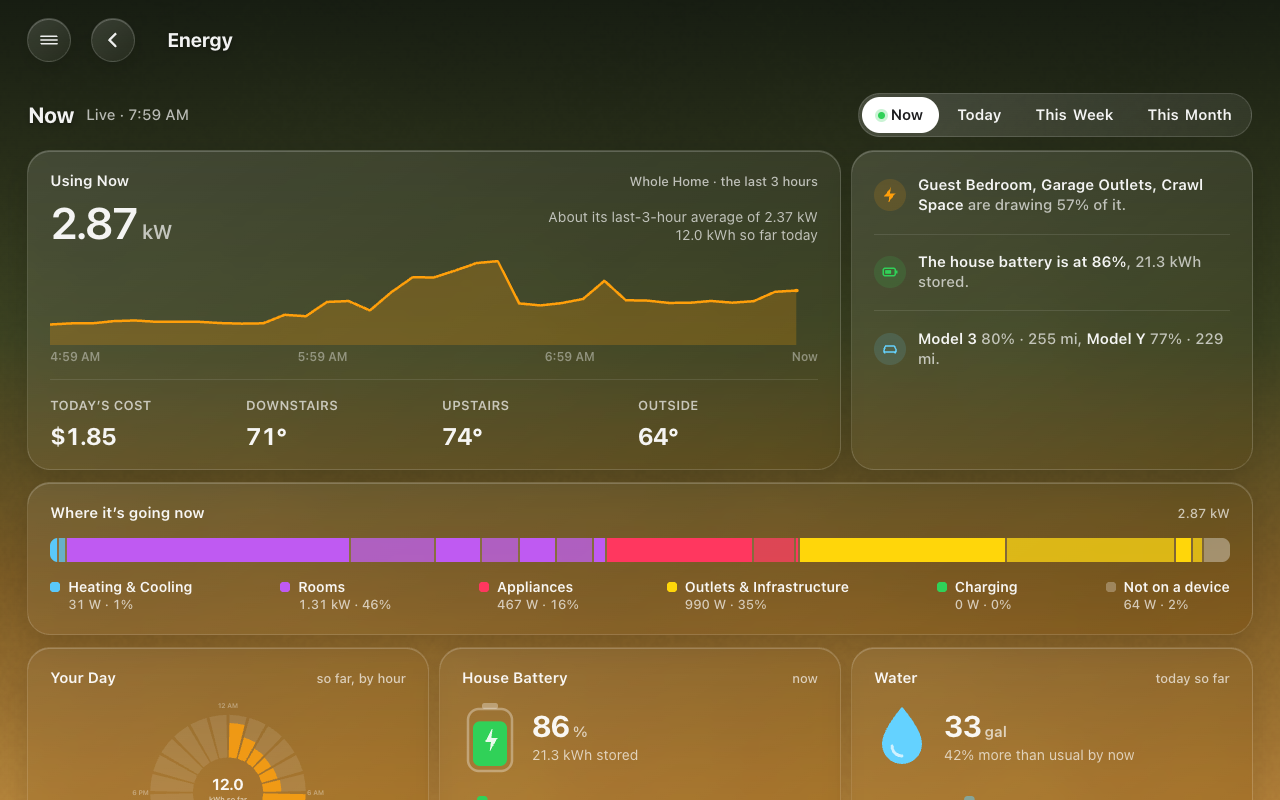Viewport: 1280px width, 800px height.
Task: Click the first red Appliances bar segment
Action: point(679,550)
